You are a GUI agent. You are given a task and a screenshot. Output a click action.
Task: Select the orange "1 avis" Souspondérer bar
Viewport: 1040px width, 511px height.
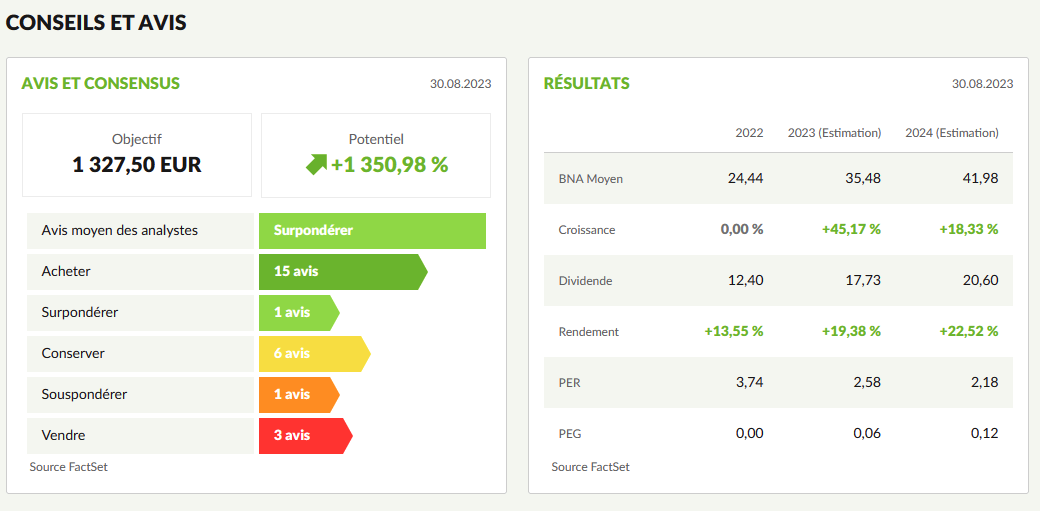point(297,394)
